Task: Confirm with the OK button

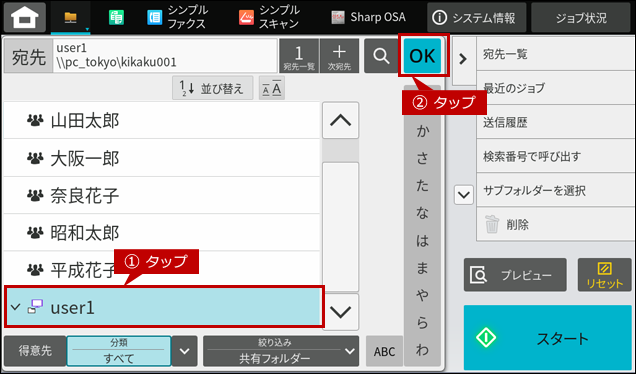Action: (x=422, y=56)
